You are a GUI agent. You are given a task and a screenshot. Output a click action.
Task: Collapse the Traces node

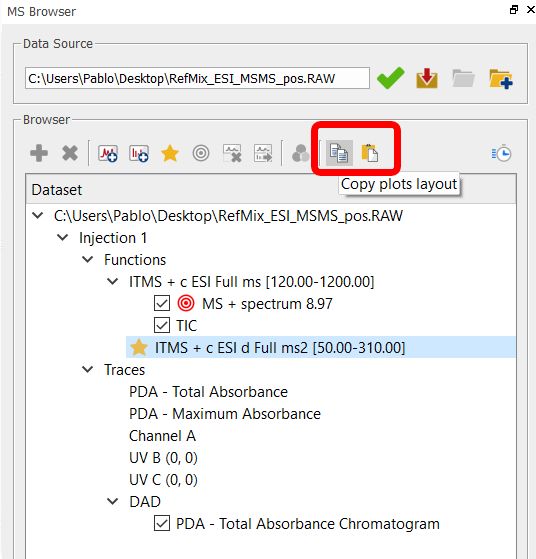pos(87,370)
